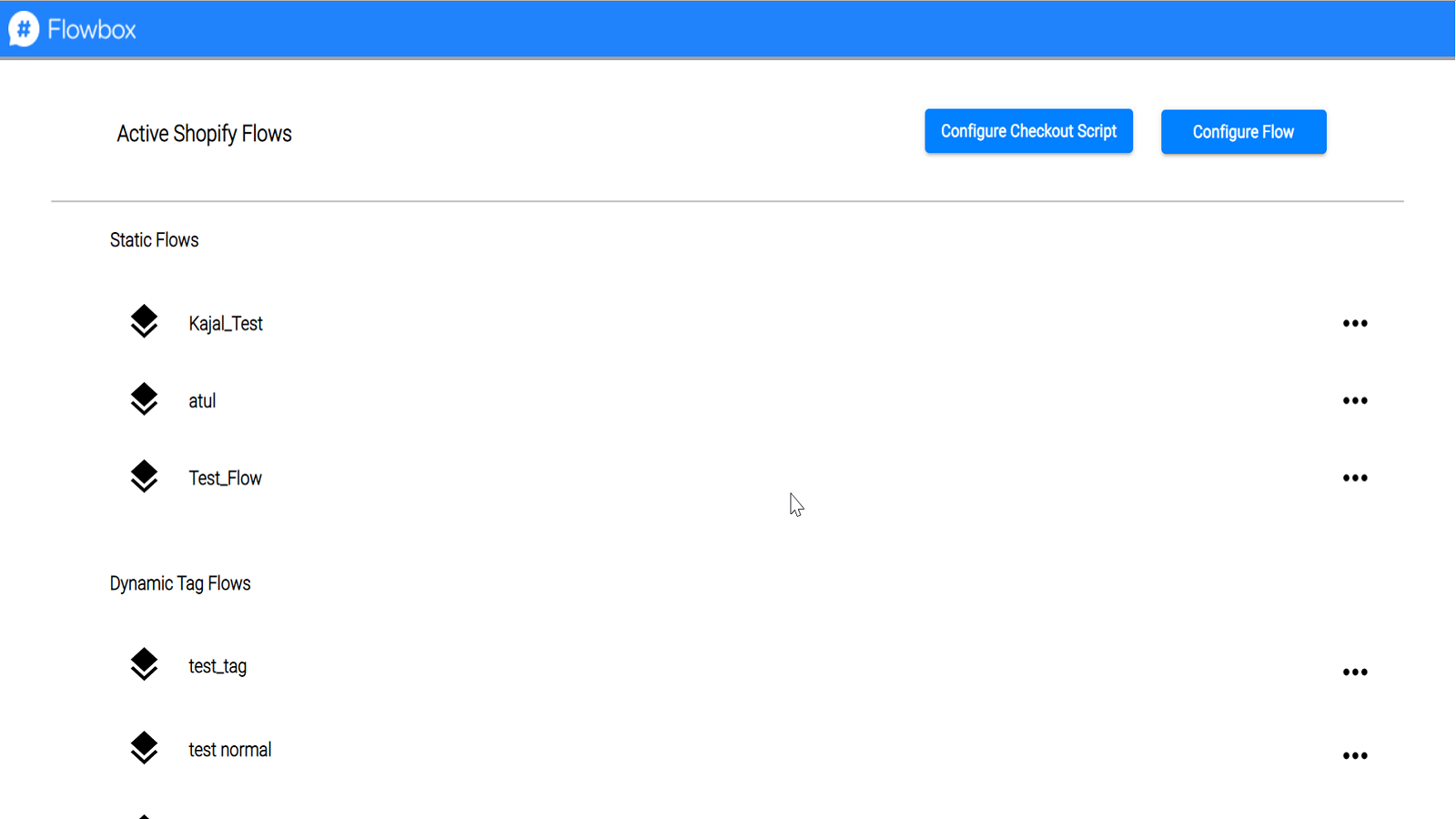Click the layers icon beside Kajal_Test
This screenshot has height=819, width=1456.
144,321
